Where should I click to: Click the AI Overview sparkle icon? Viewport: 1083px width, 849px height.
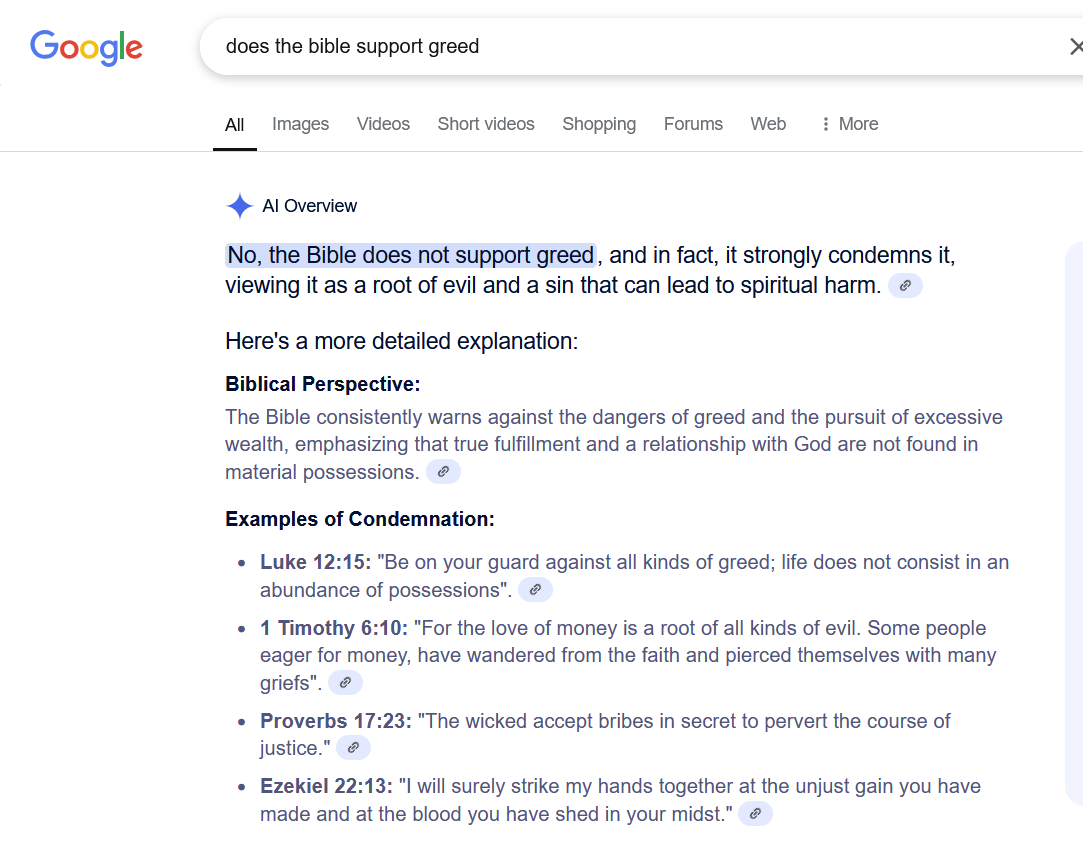pos(239,206)
